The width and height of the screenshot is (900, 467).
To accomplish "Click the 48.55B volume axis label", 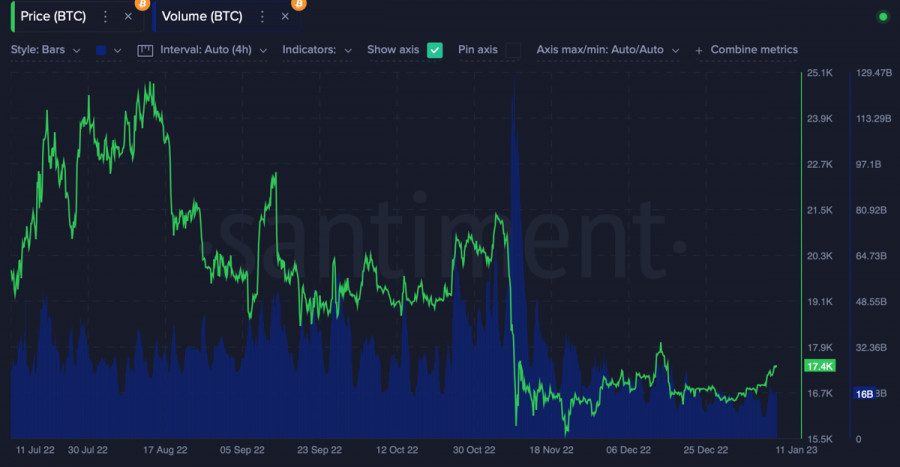I will [x=871, y=302].
